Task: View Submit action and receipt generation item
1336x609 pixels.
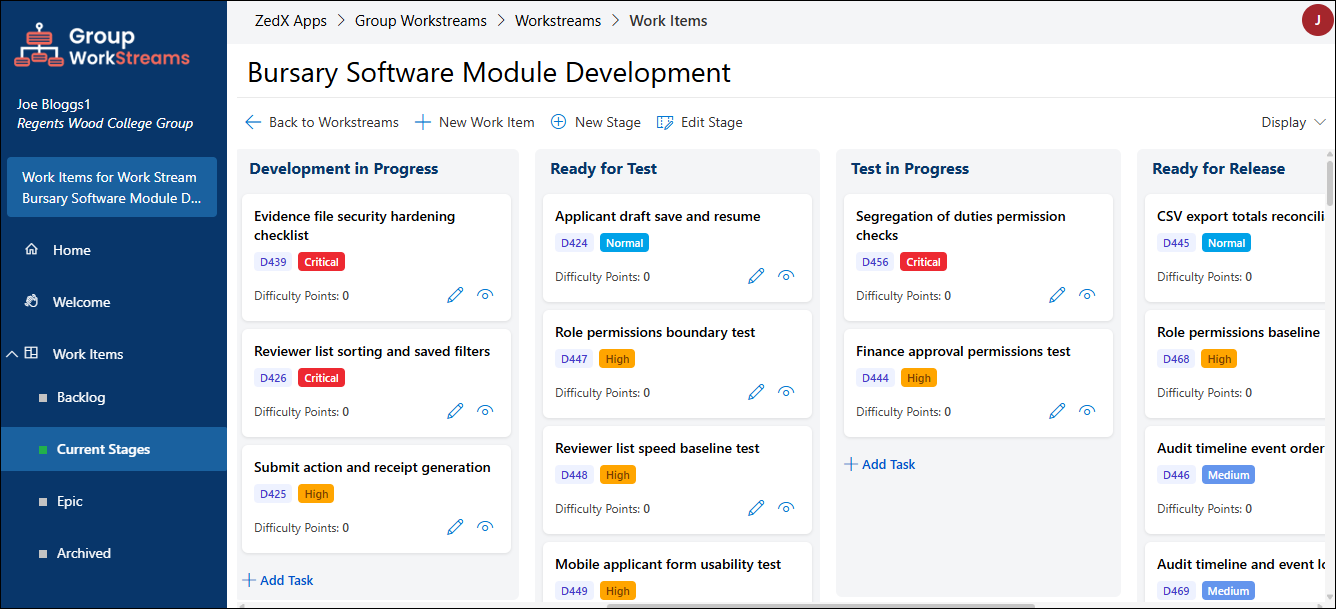Action: pos(486,527)
